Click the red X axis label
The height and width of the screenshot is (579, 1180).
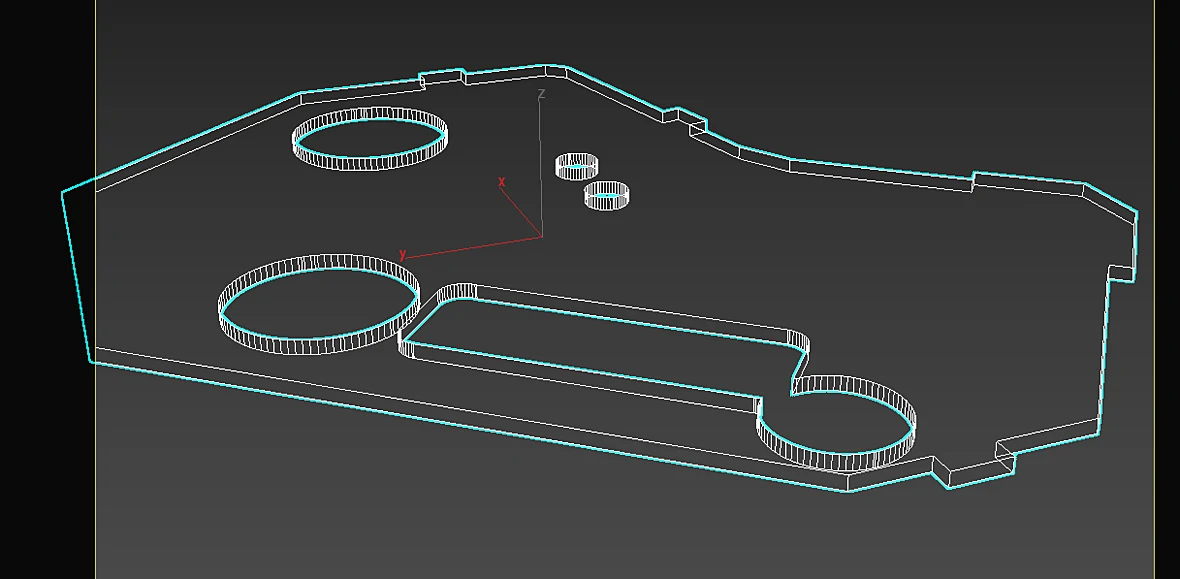[501, 182]
